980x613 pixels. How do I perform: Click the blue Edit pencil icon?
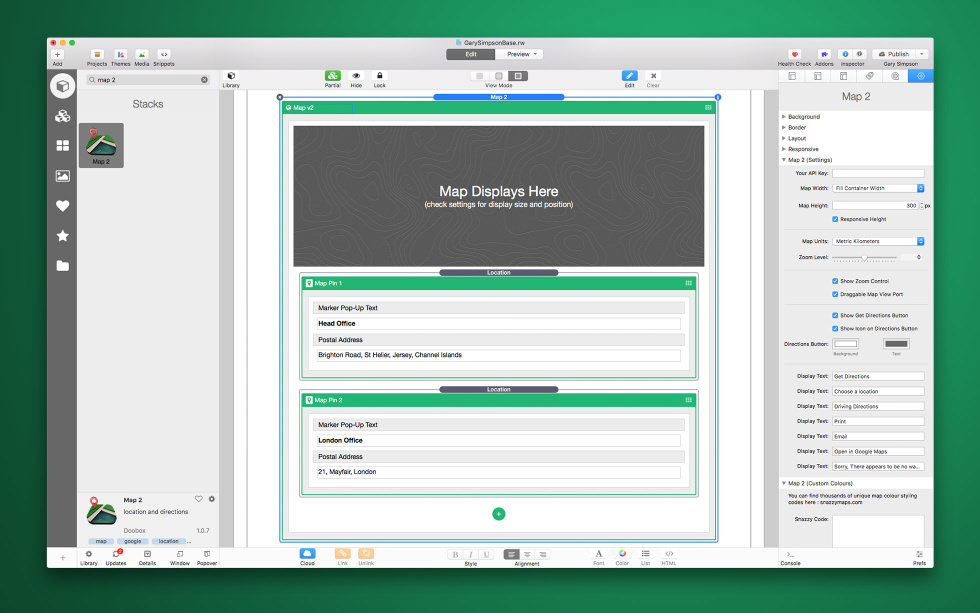(x=629, y=76)
